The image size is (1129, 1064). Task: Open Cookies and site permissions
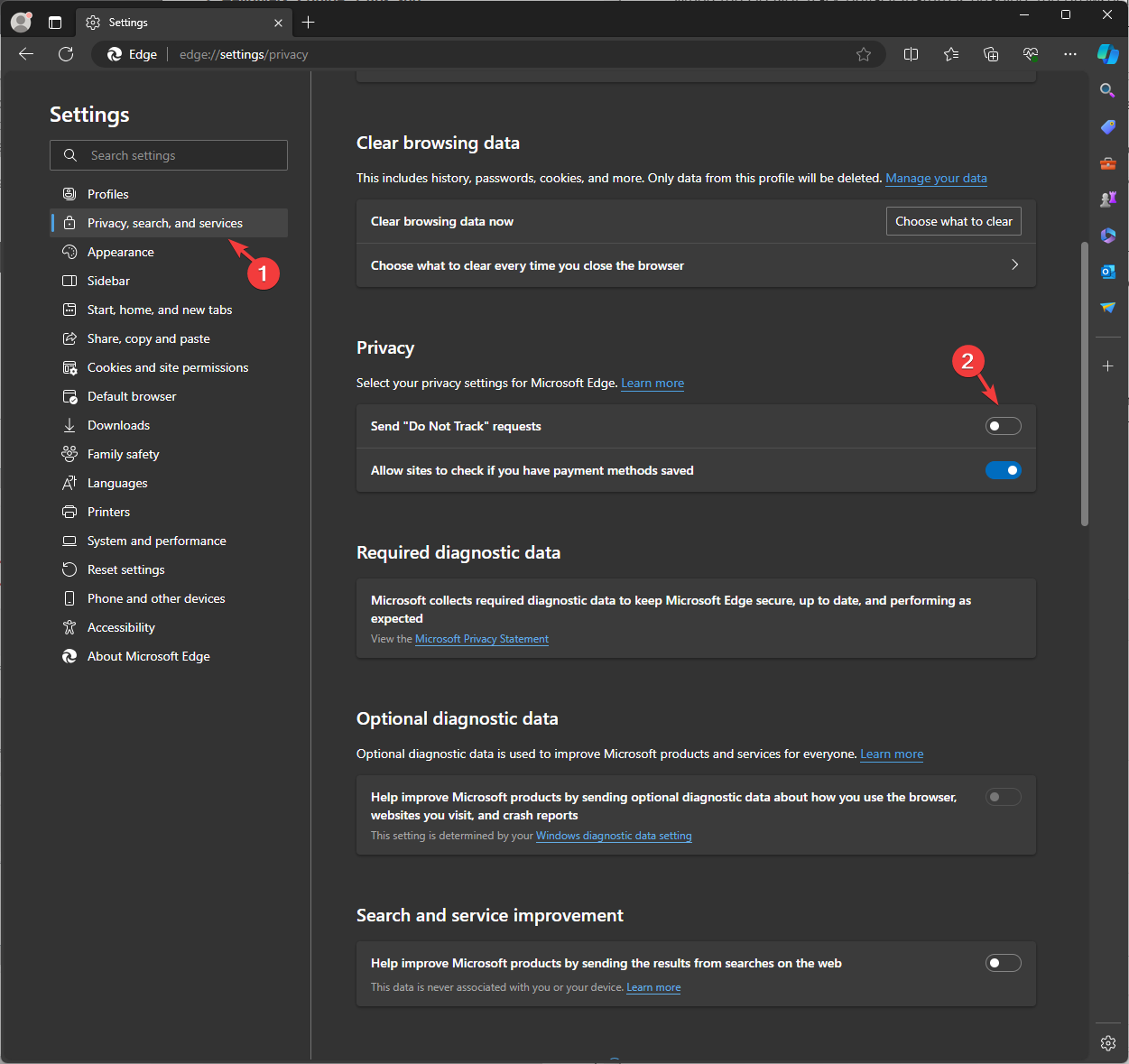click(169, 367)
